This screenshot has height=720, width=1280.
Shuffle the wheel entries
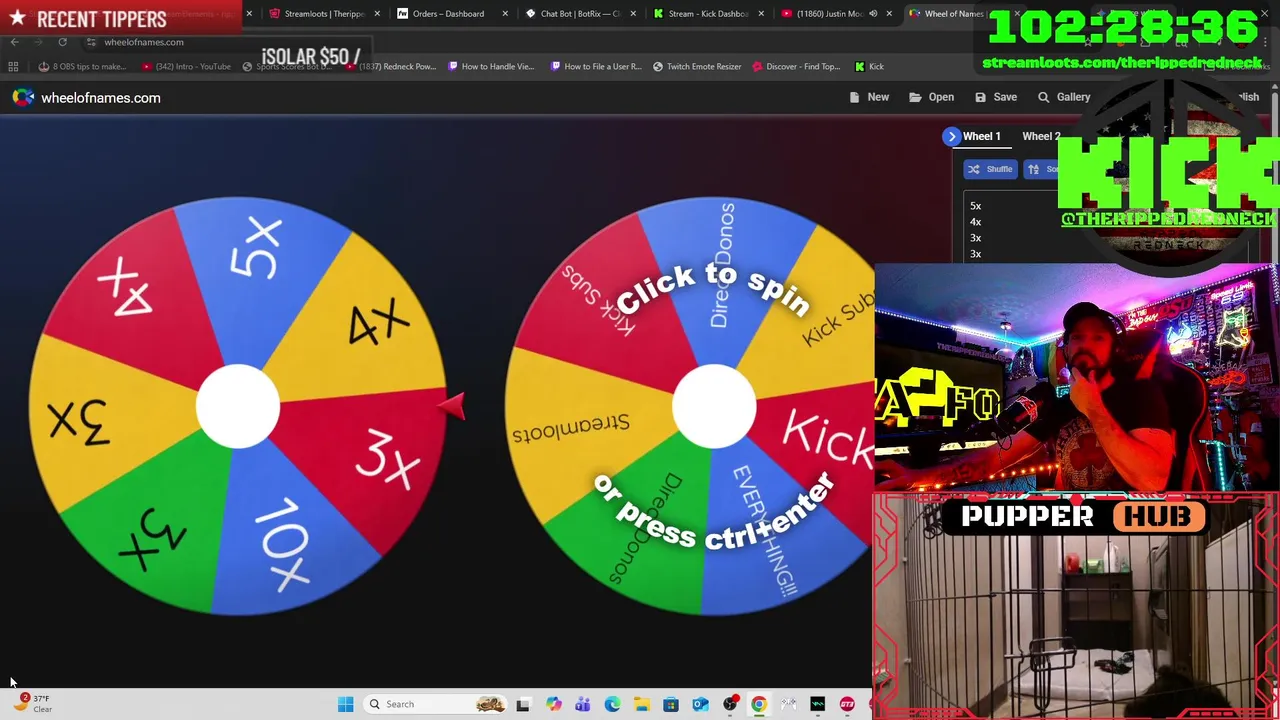[x=990, y=169]
